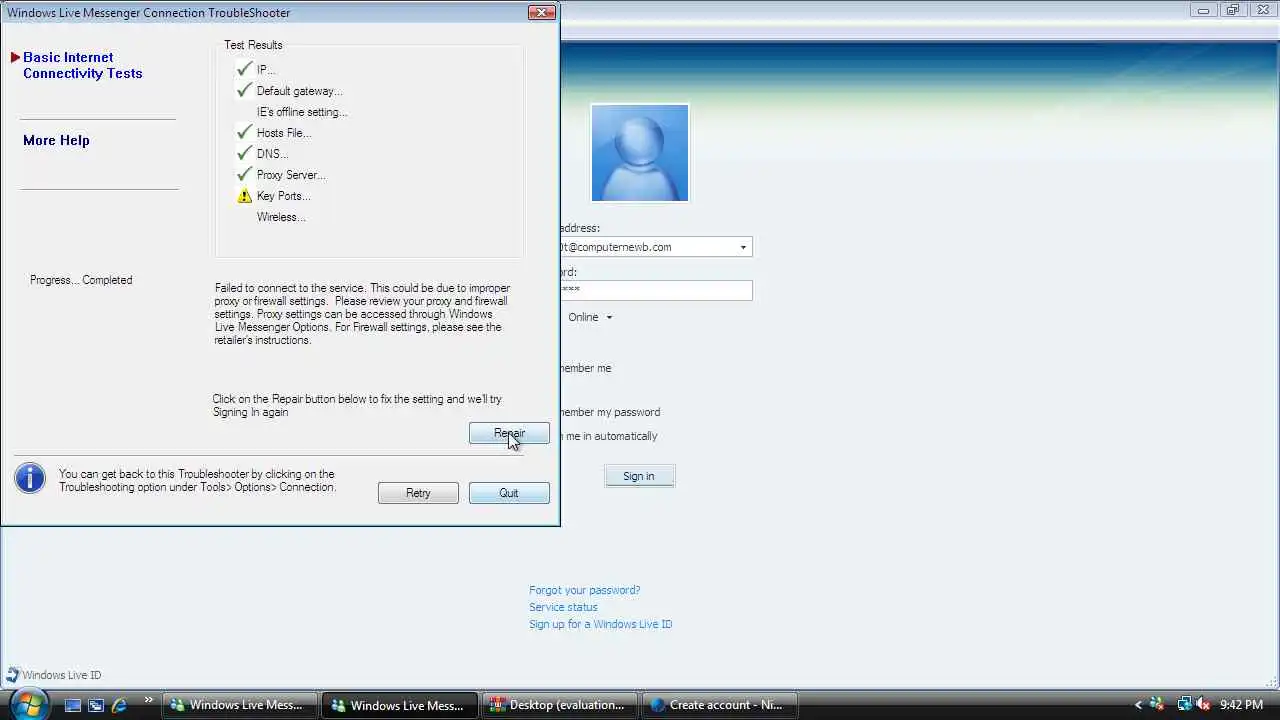Show hidden system tray icons chevron
Viewport: 1280px width, 720px height.
pos(1137,705)
